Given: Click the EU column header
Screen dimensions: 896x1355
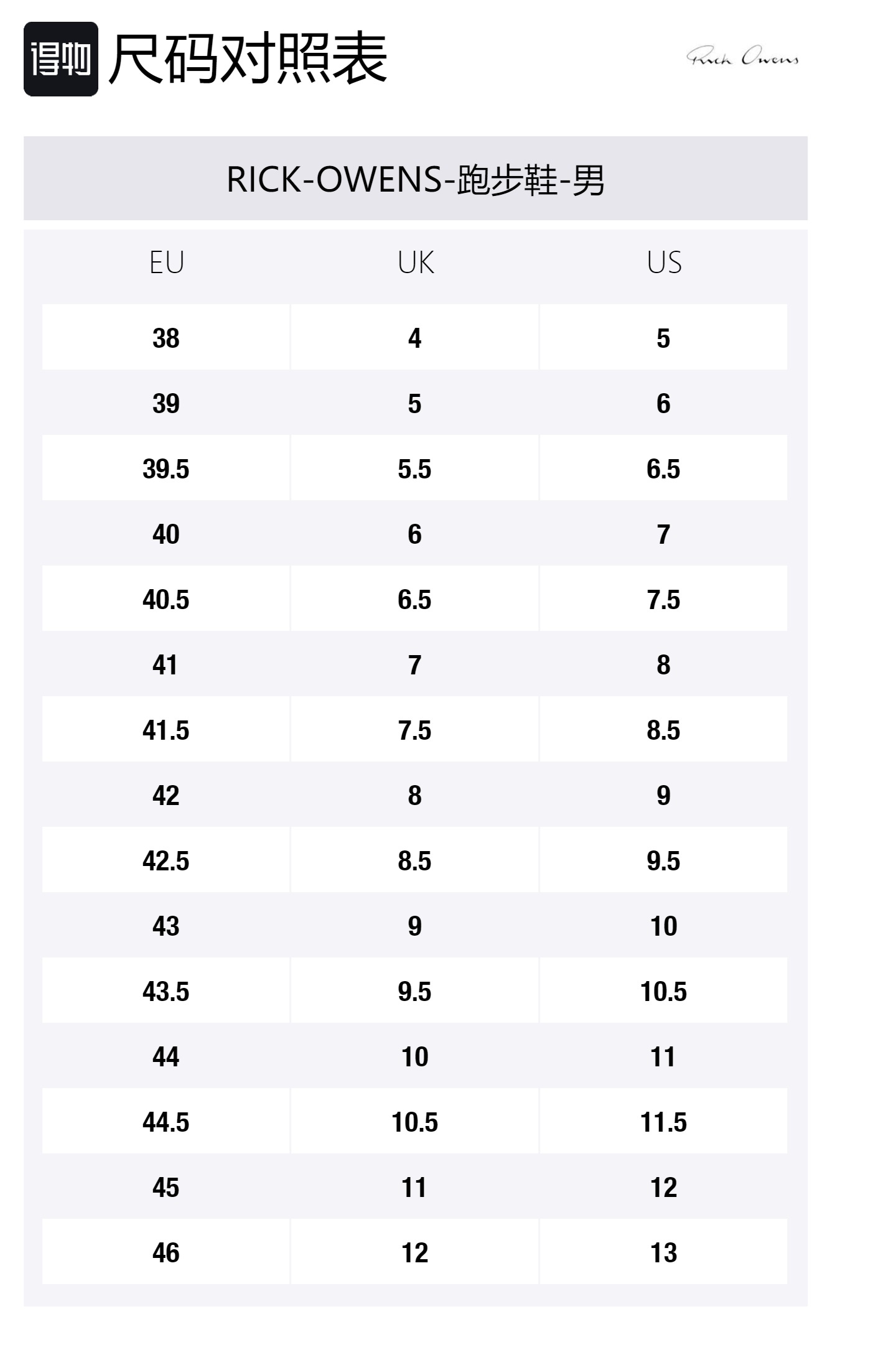Looking at the screenshot, I should point(166,263).
